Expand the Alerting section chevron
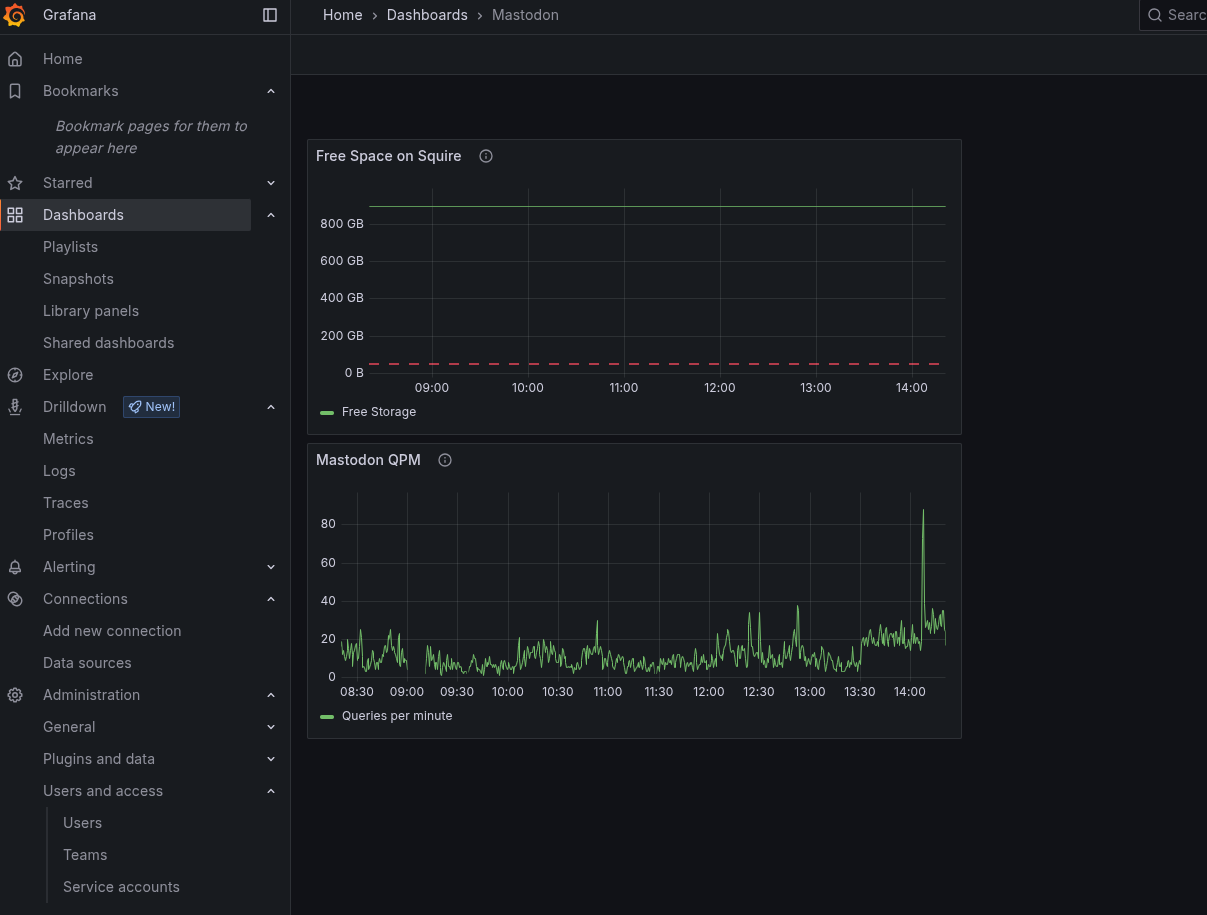Screen dimensions: 1207x915 pyautogui.click(x=271, y=567)
